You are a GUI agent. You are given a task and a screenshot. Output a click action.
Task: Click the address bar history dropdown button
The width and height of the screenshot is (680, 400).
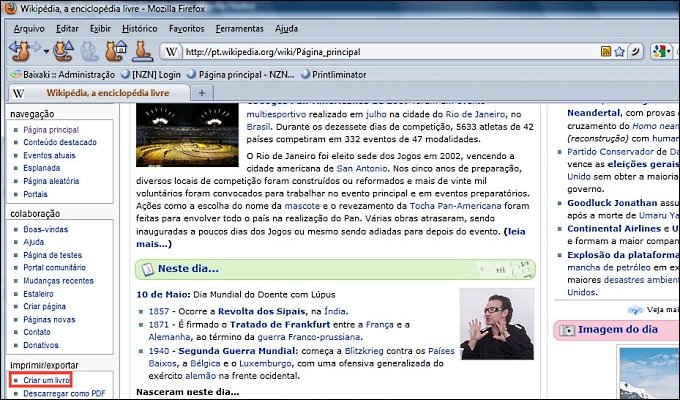tap(635, 52)
